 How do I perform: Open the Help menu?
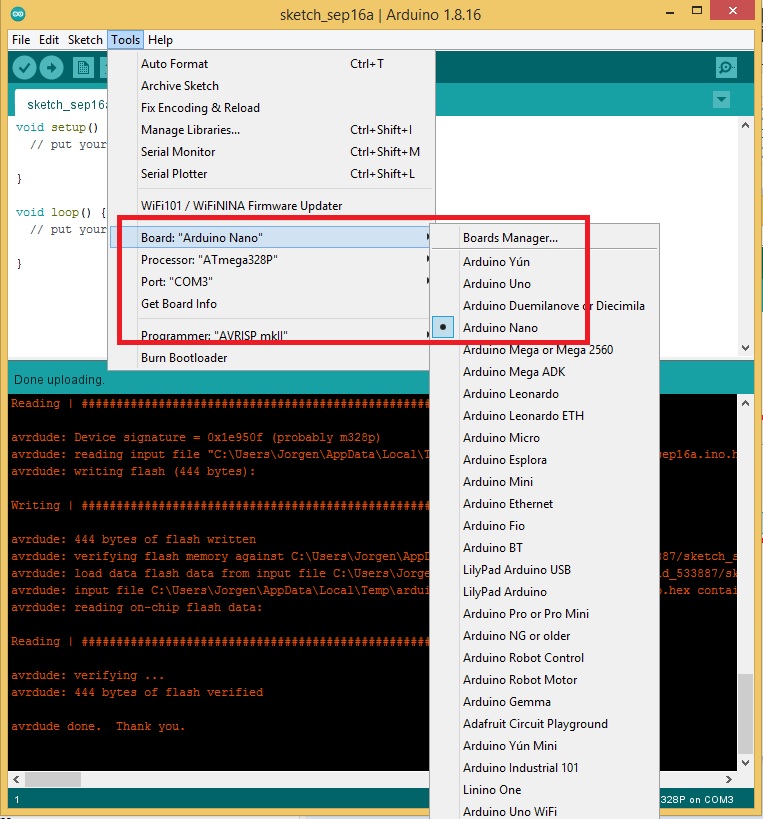(x=160, y=40)
